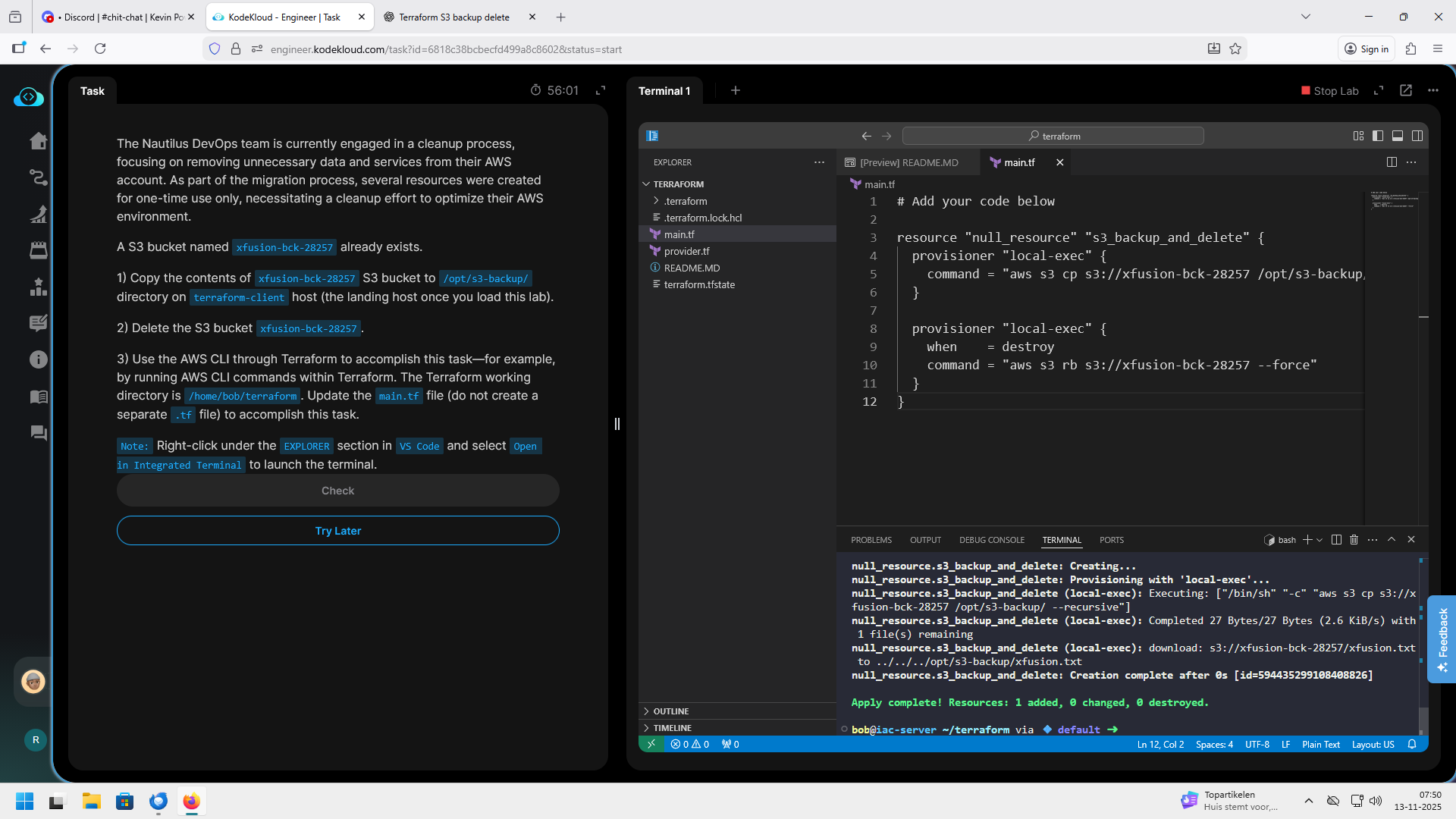
Task: Toggle the bottom panel visibility
Action: click(x=1398, y=136)
